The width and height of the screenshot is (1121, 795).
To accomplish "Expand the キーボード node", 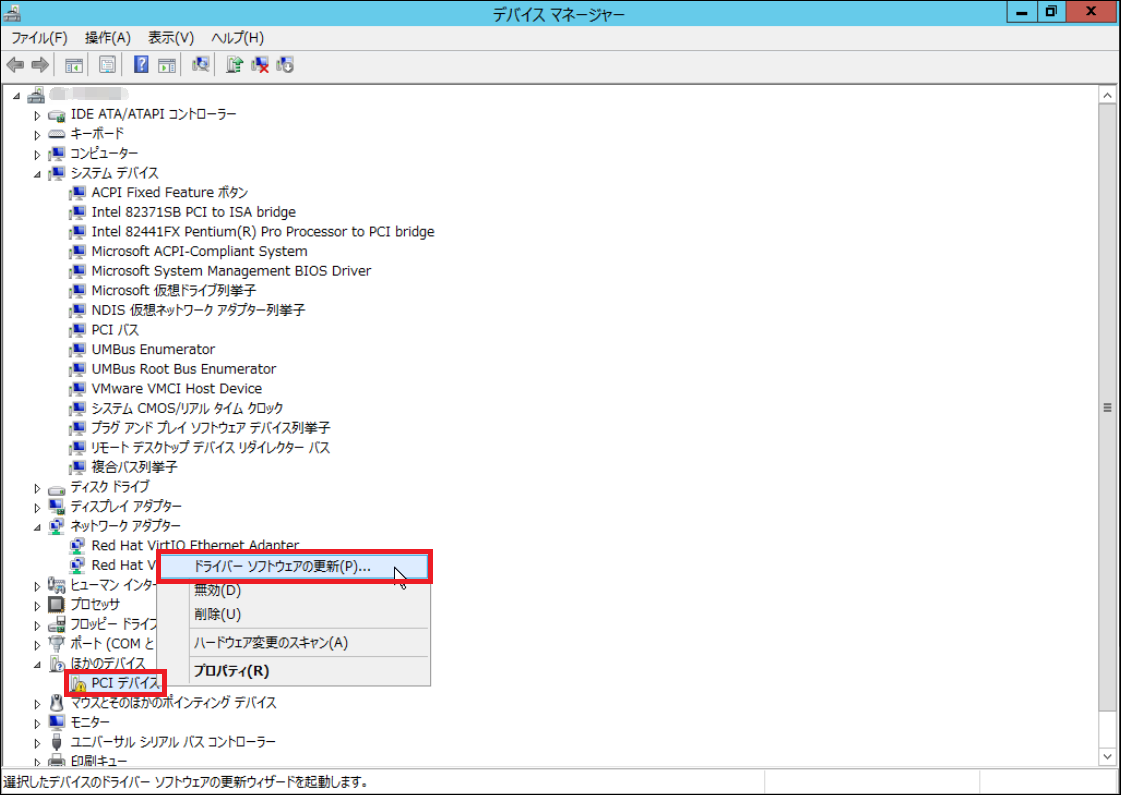I will click(x=37, y=134).
